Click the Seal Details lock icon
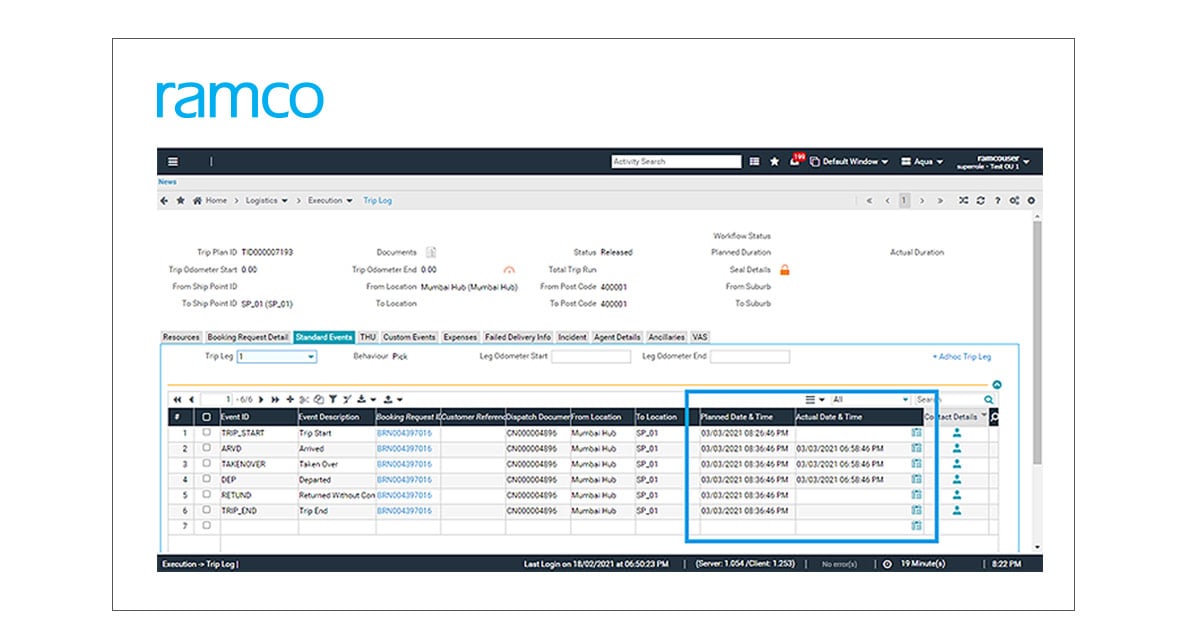 tap(785, 269)
